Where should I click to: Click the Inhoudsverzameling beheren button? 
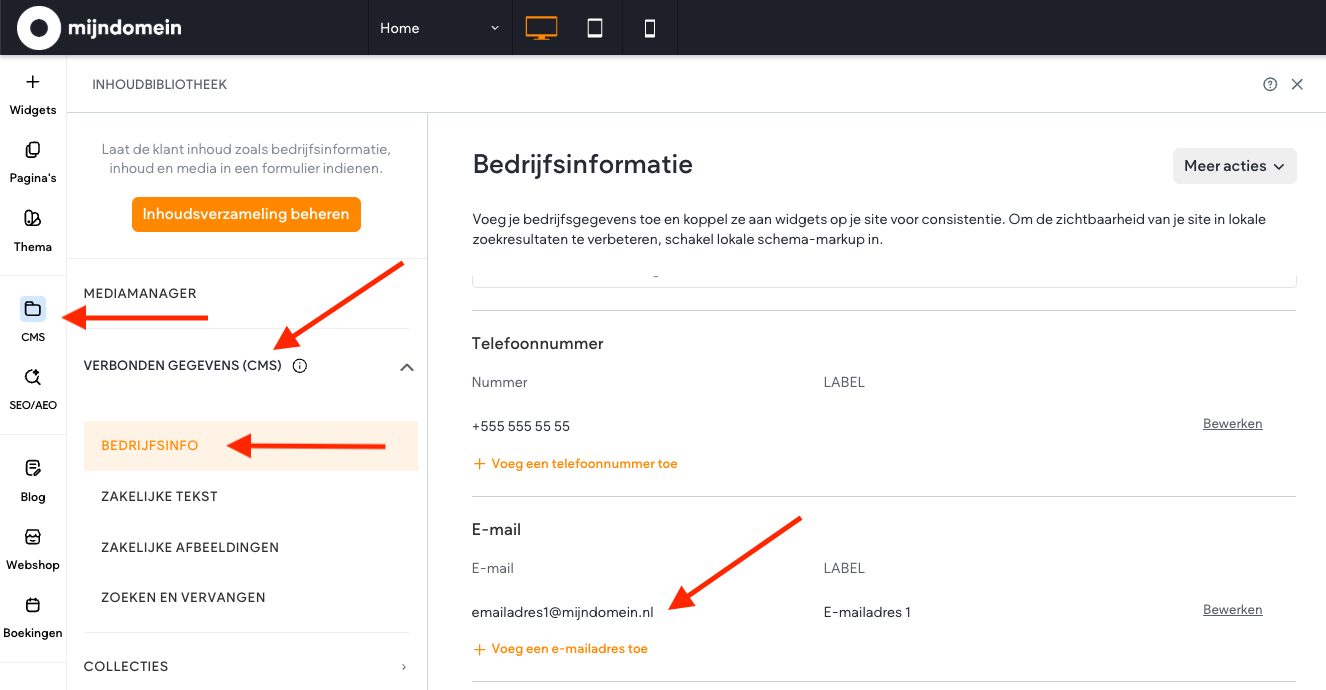[246, 214]
